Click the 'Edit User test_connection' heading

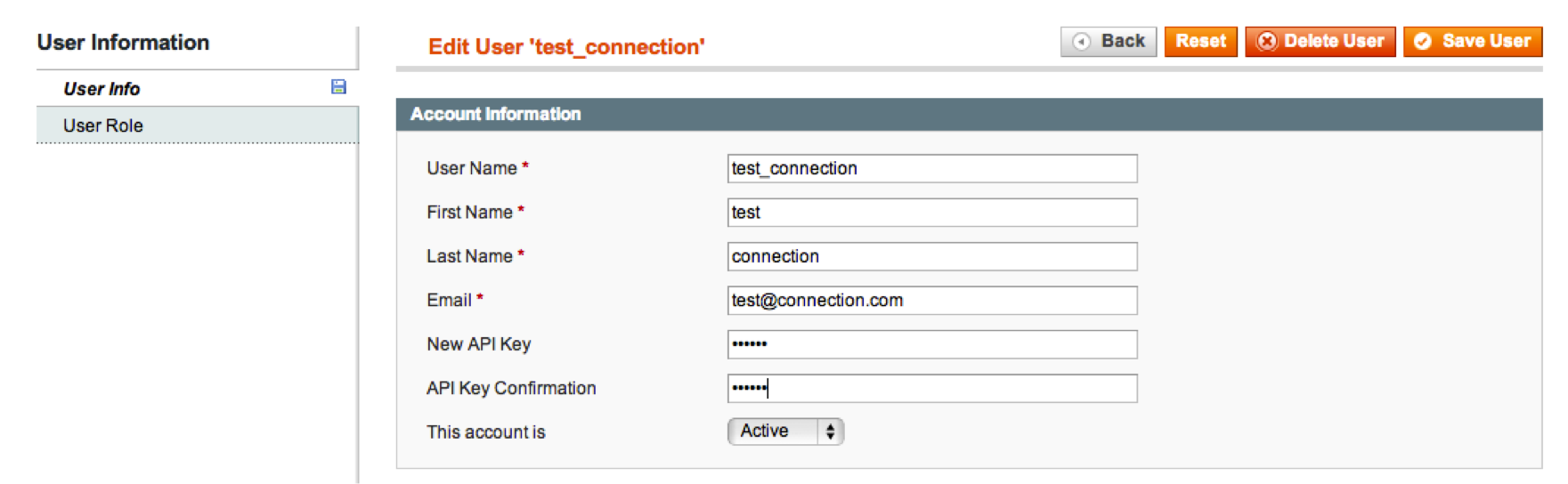(x=566, y=47)
